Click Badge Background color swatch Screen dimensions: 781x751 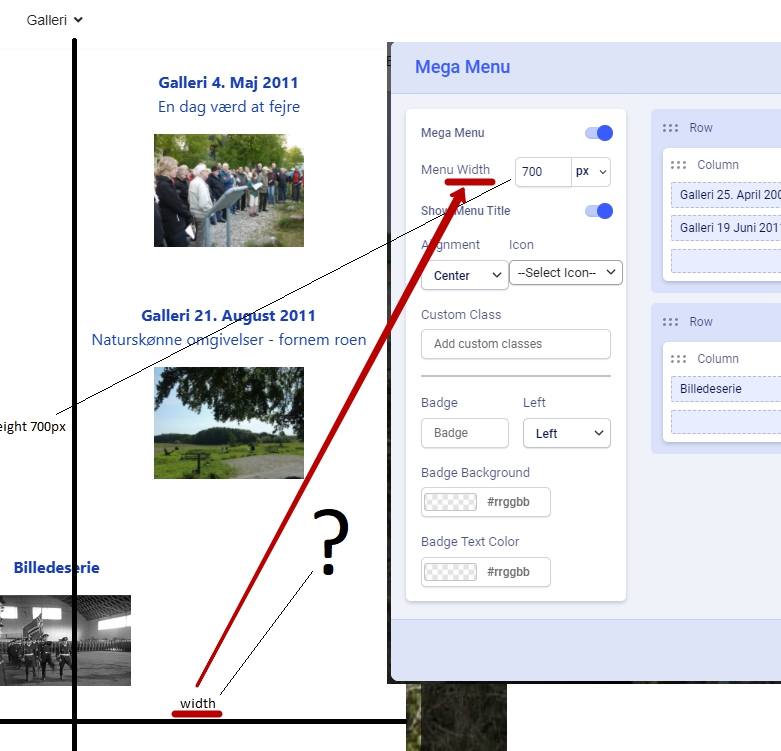click(450, 502)
